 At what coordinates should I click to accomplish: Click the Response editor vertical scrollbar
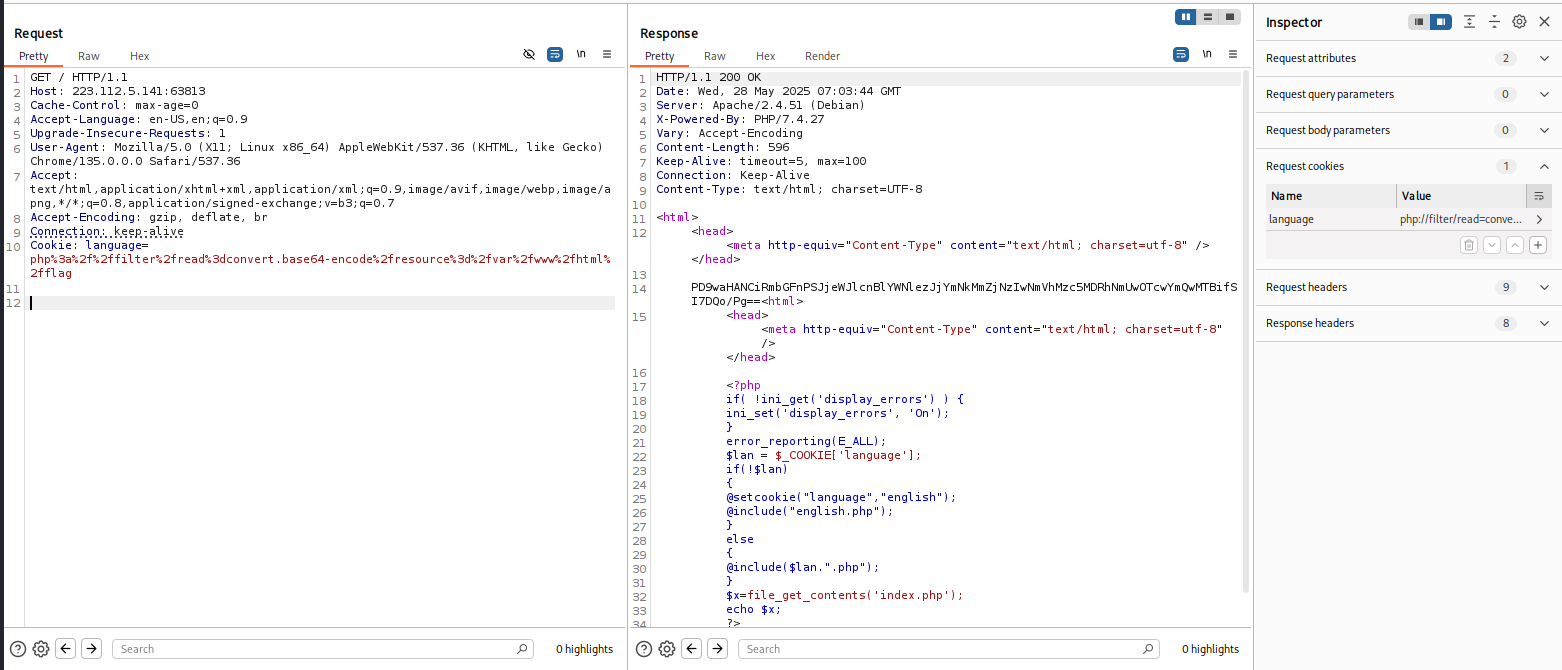[x=1246, y=330]
